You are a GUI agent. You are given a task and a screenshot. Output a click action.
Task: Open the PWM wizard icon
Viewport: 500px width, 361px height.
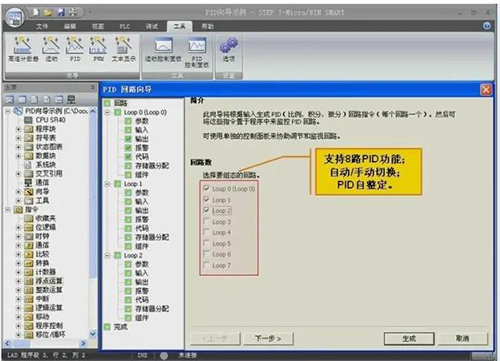coord(98,49)
